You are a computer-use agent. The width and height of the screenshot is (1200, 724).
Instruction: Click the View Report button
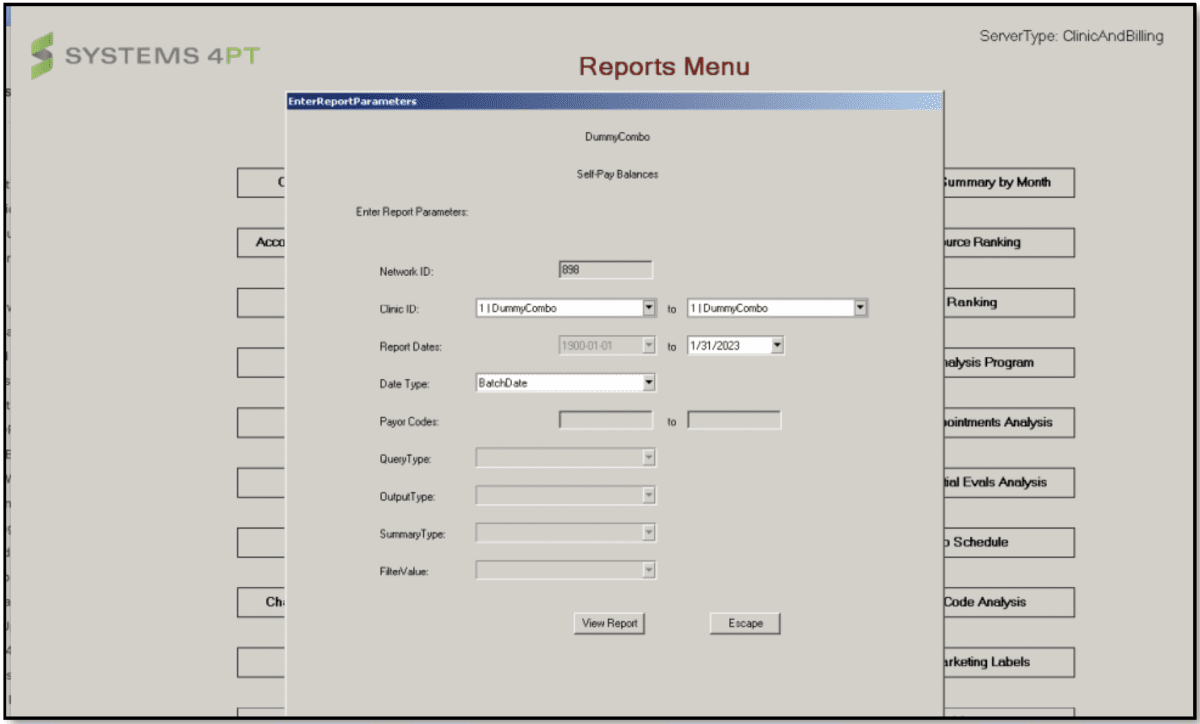coord(608,622)
